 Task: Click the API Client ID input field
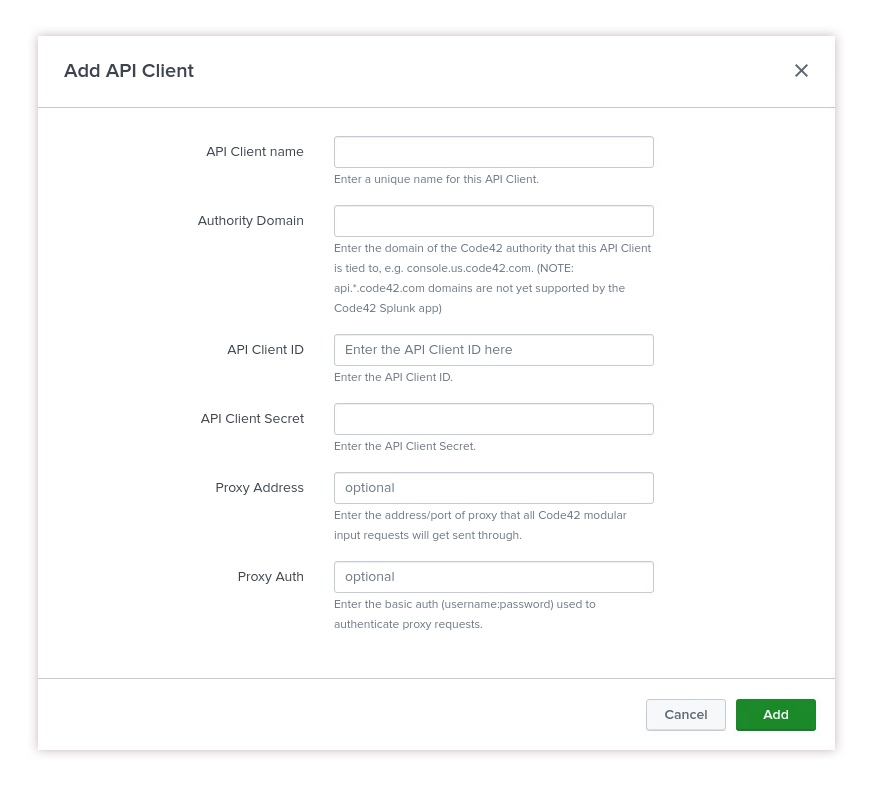click(494, 350)
